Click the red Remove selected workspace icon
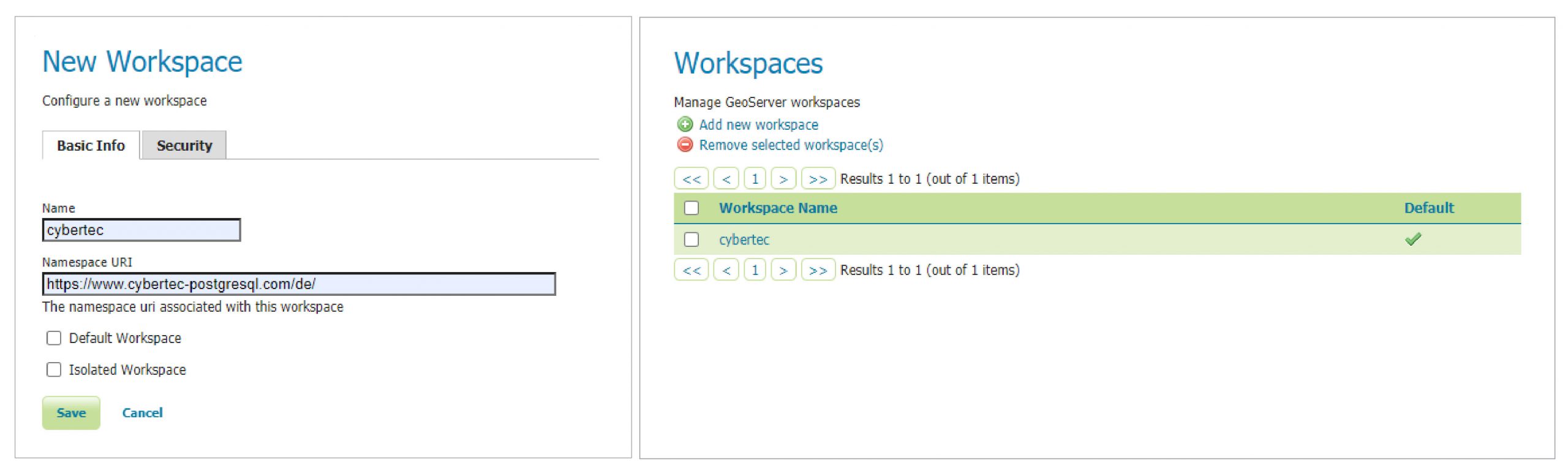Screen dimensions: 1568x476 coord(684,145)
